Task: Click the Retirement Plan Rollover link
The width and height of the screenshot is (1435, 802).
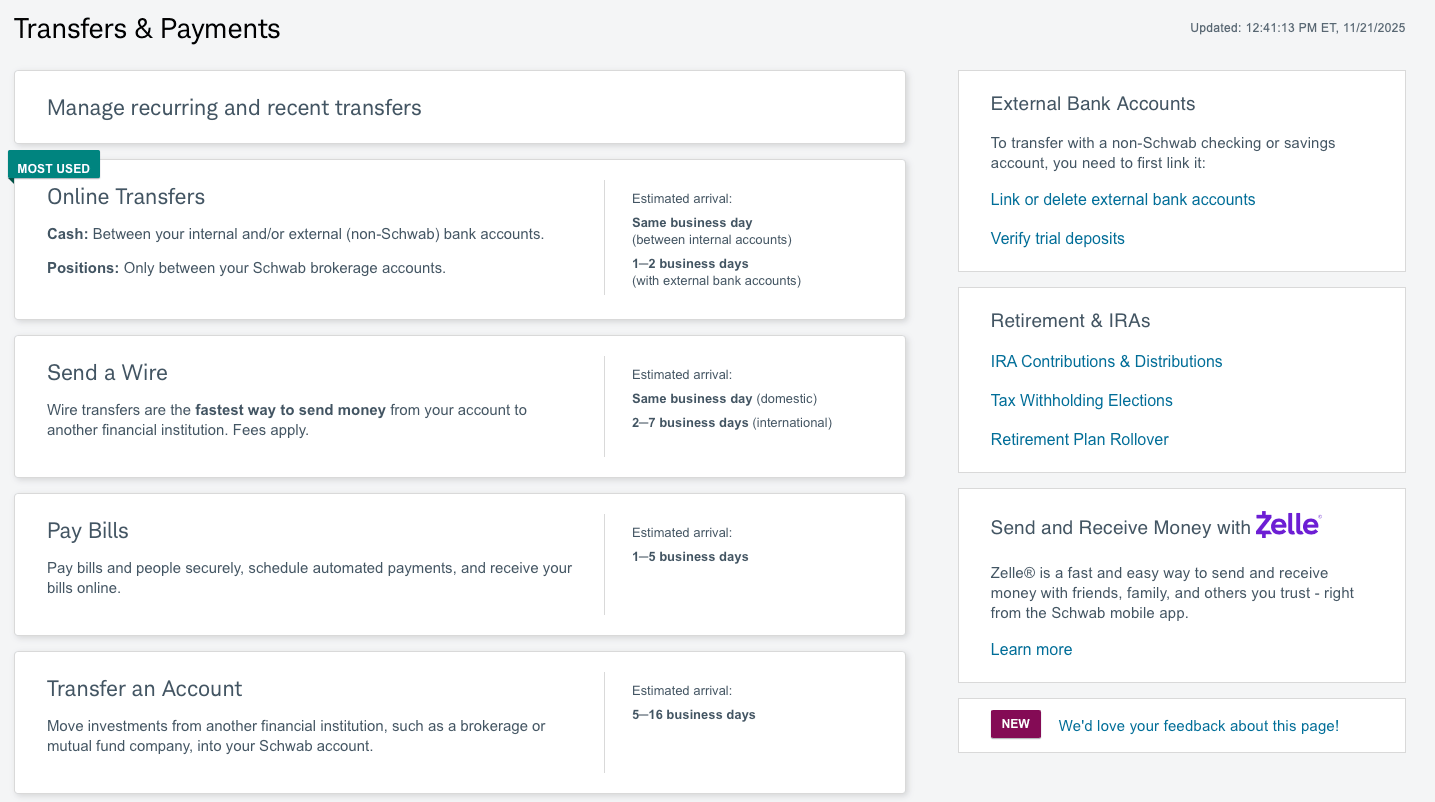Action: tap(1079, 440)
